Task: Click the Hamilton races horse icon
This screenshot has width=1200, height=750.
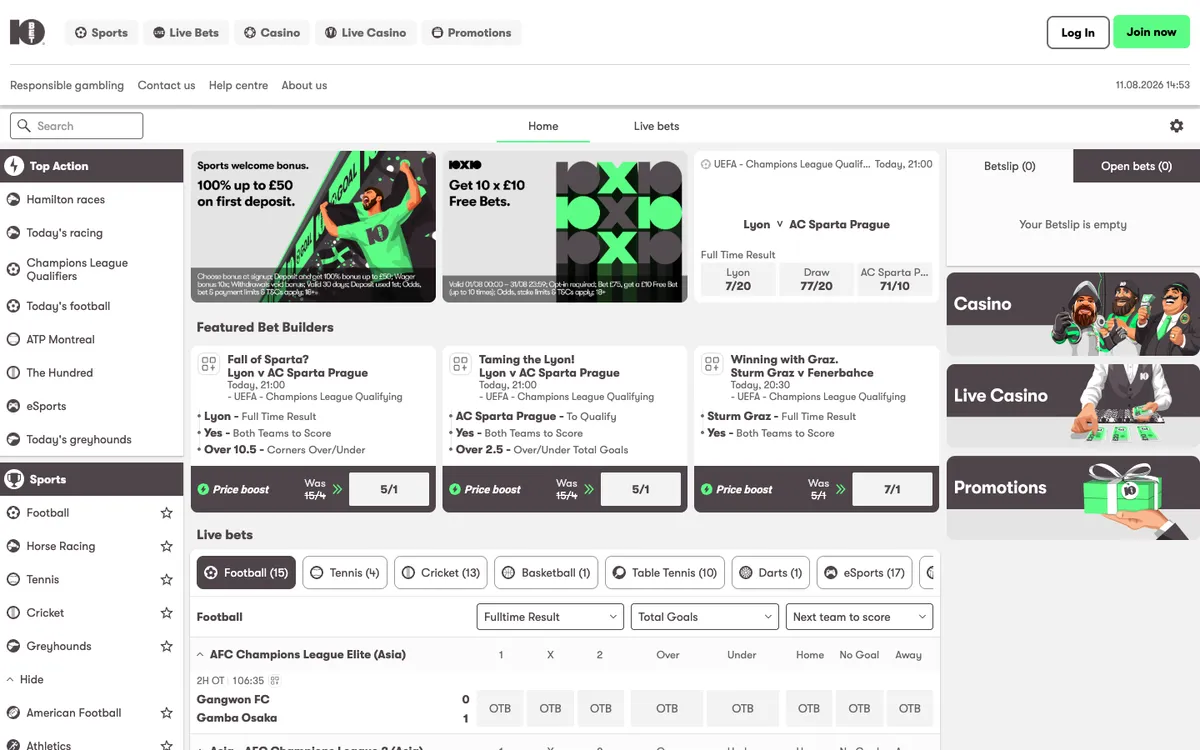Action: [13, 199]
